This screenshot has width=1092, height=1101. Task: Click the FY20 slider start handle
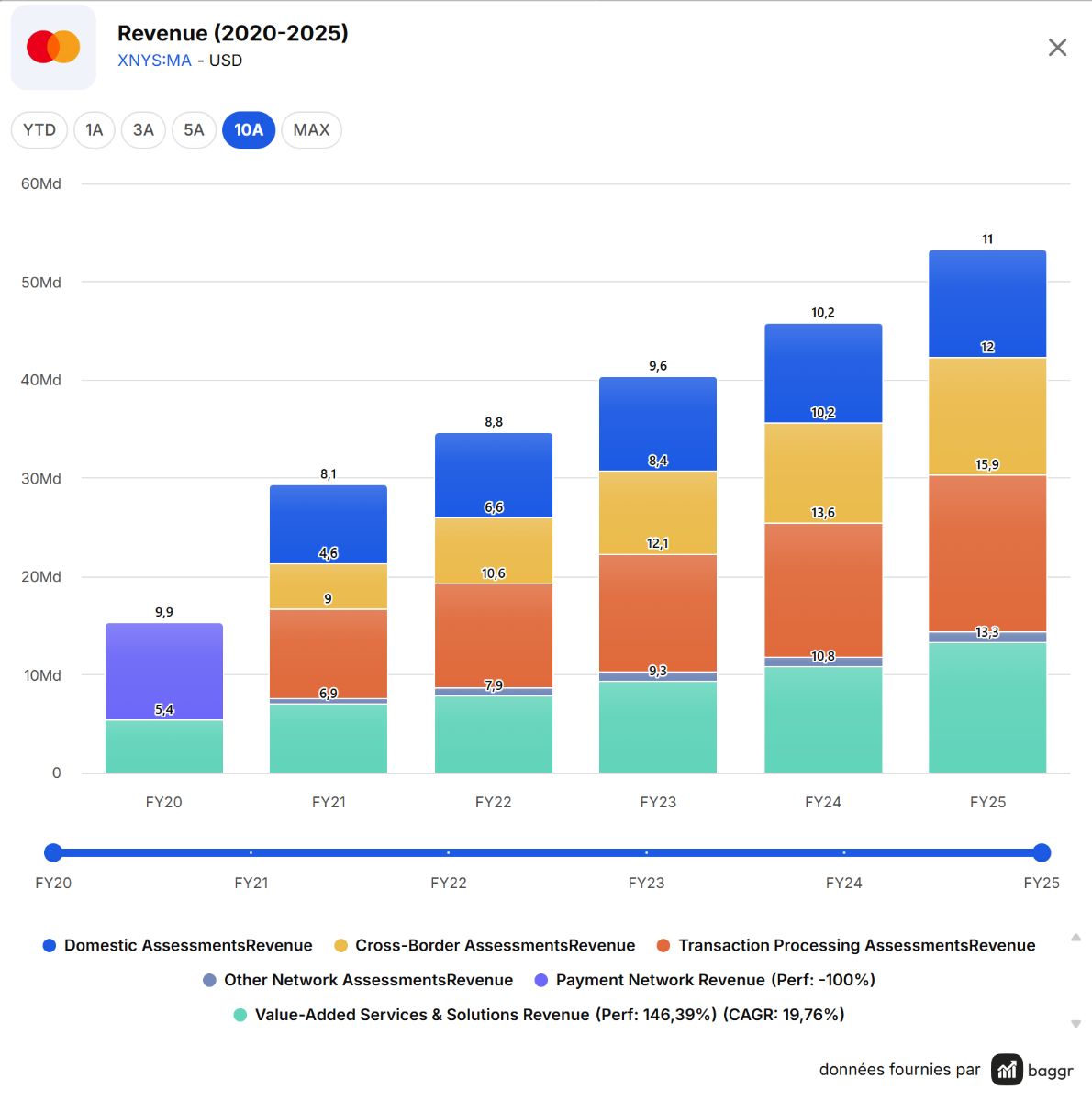(x=53, y=852)
